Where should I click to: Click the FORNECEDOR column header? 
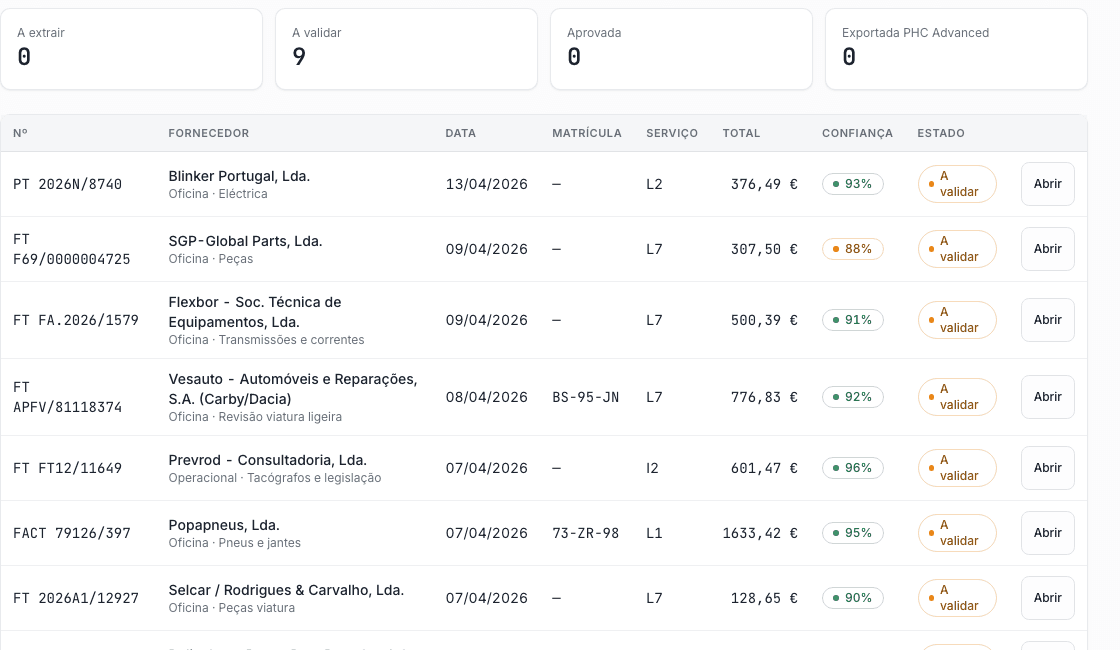(x=209, y=133)
